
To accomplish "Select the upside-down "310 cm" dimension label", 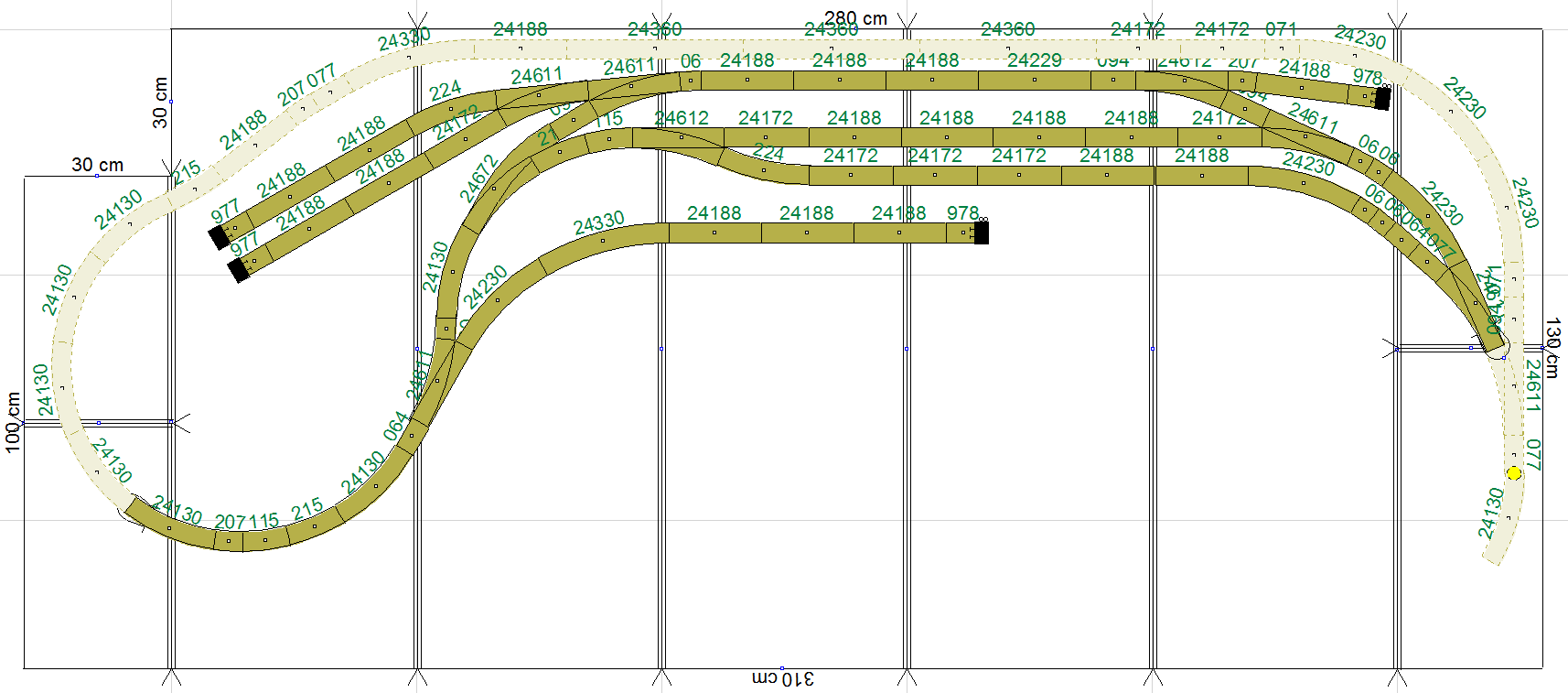I will click(x=782, y=678).
